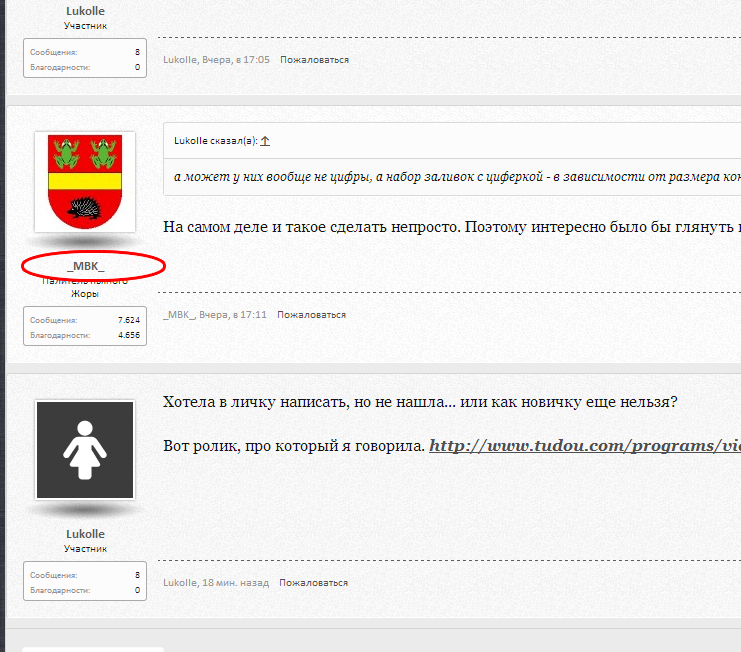Click text 'Вот ролик, про который я говорила.'

[x=294, y=446]
